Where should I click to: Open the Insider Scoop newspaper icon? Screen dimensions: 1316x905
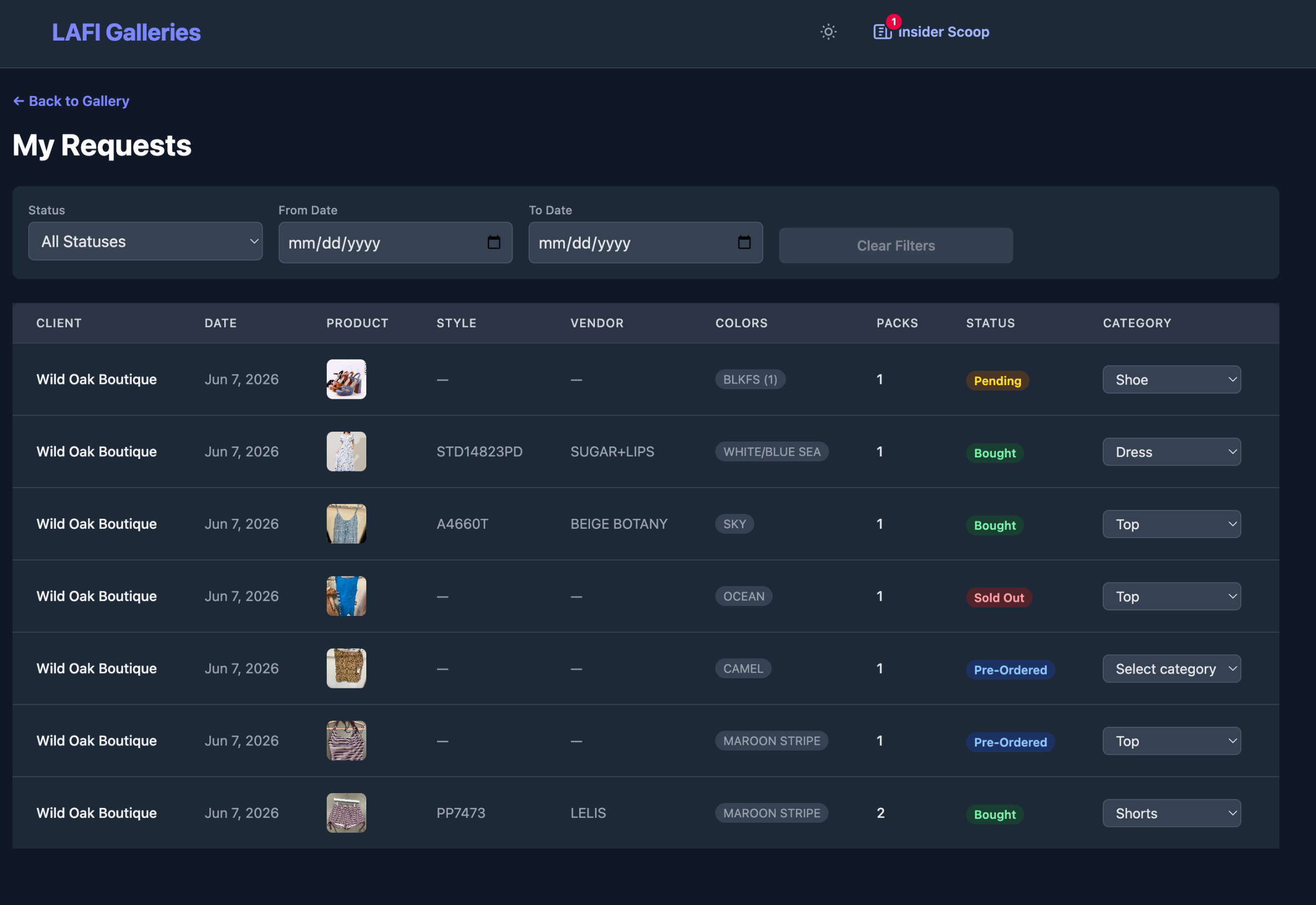tap(882, 32)
